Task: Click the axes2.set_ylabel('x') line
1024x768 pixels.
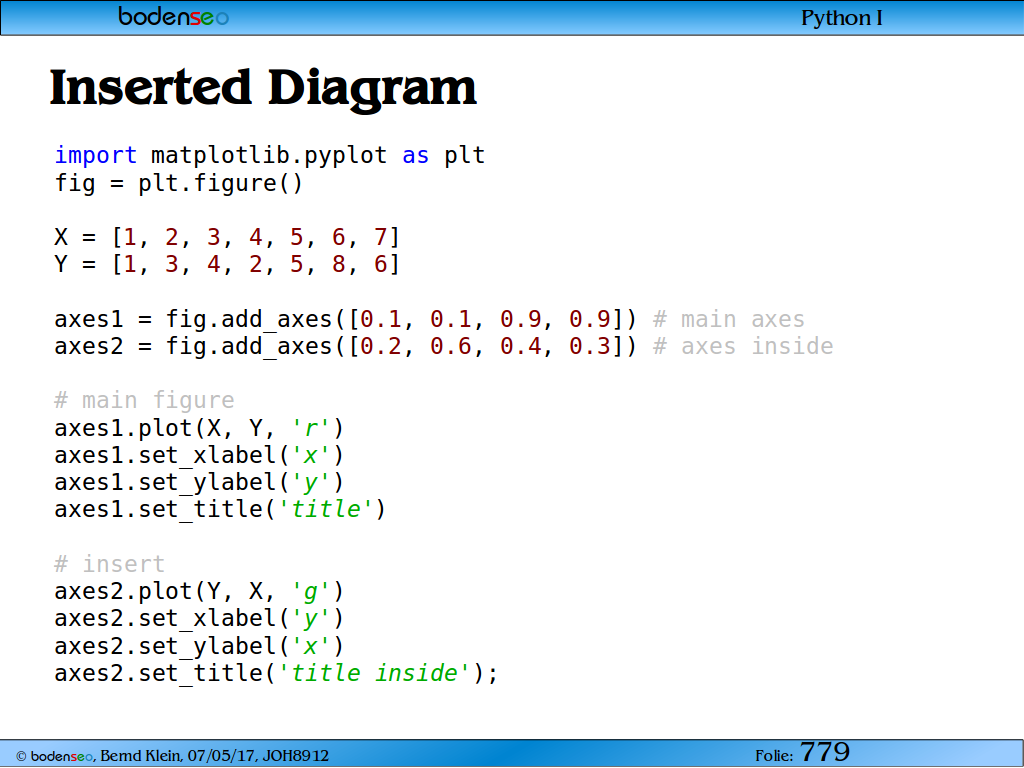Action: pos(199,646)
